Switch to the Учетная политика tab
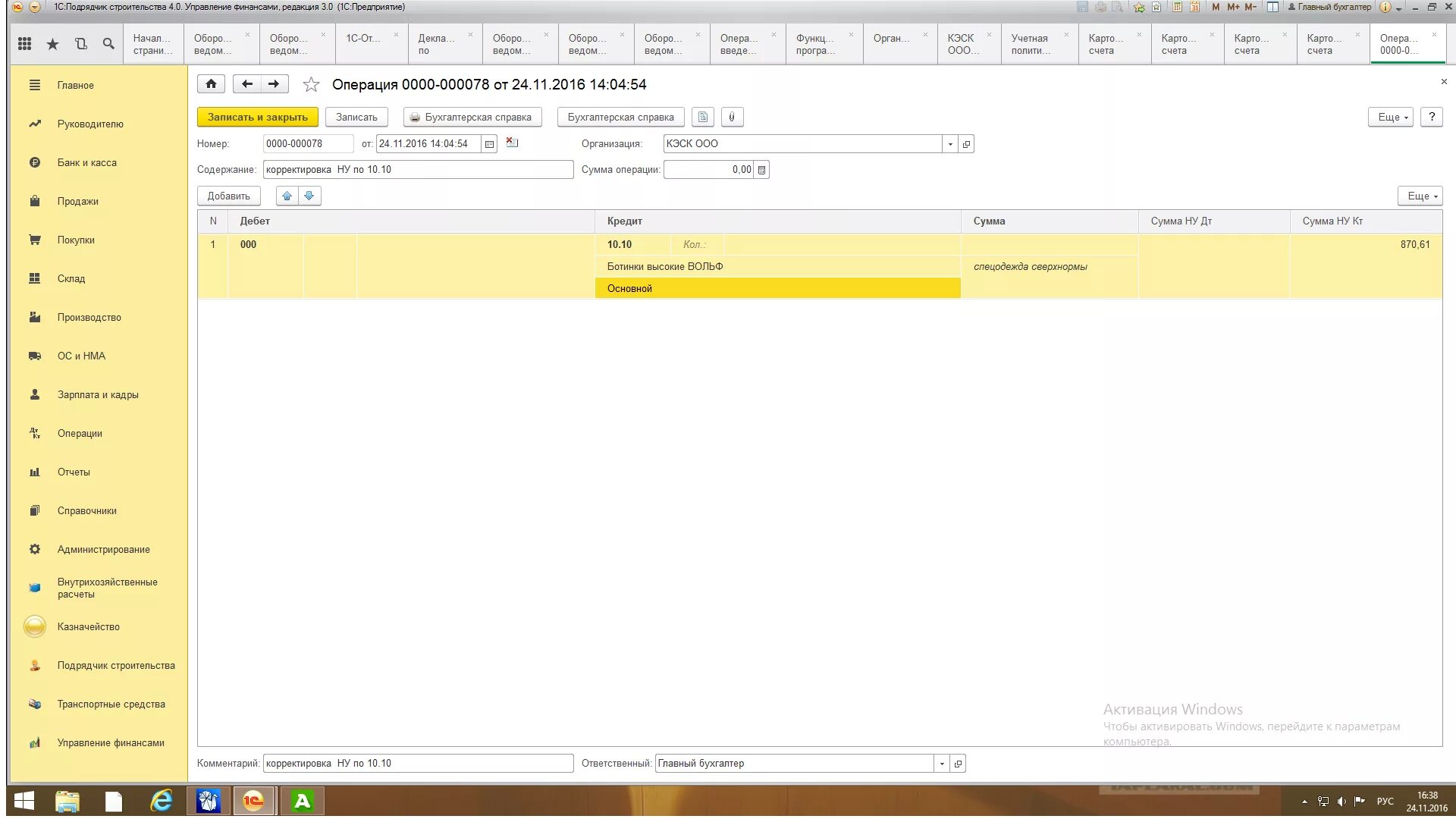The image size is (1456, 819). (x=1031, y=44)
